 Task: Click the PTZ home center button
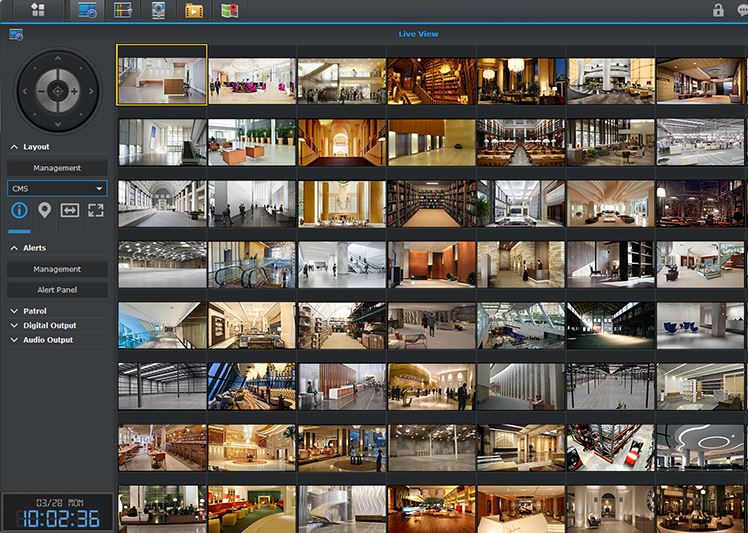[57, 90]
